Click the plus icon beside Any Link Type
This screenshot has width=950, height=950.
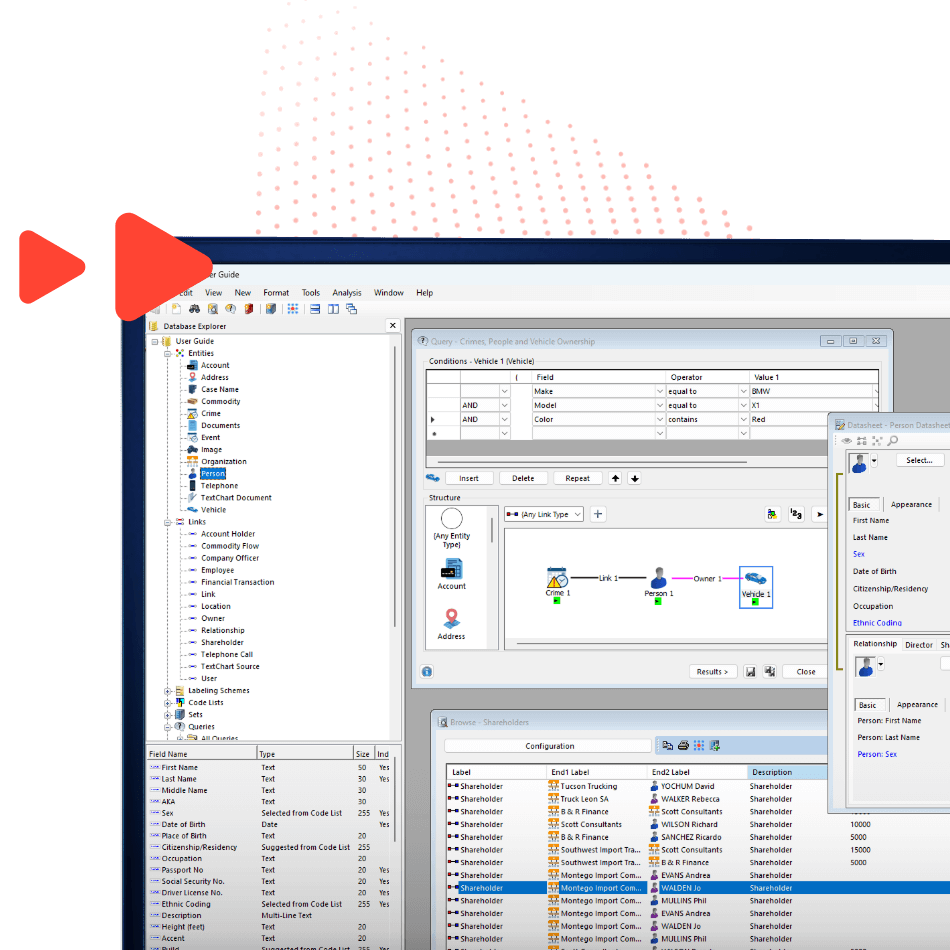596,513
